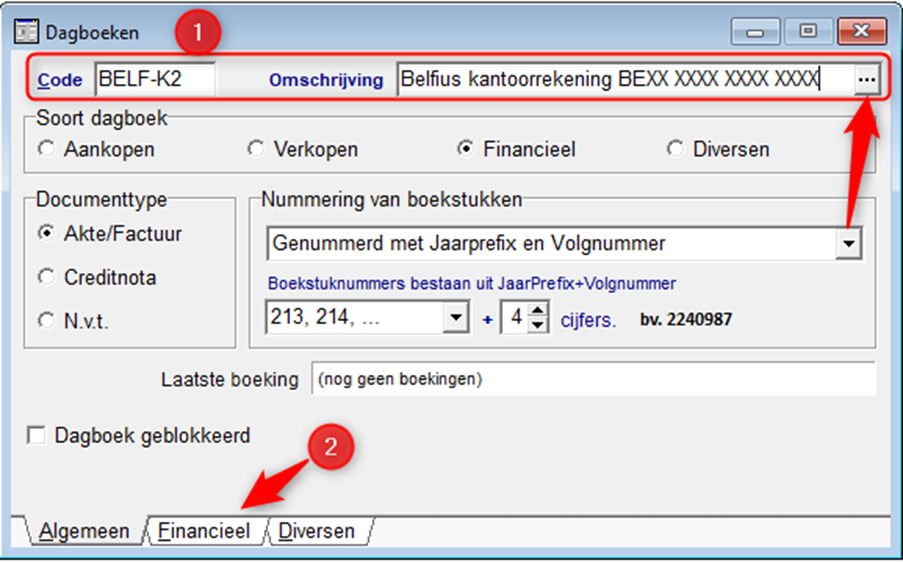Viewport: 903px width, 563px height.
Task: Click the Dagboeken window title icon
Action: [x=26, y=32]
